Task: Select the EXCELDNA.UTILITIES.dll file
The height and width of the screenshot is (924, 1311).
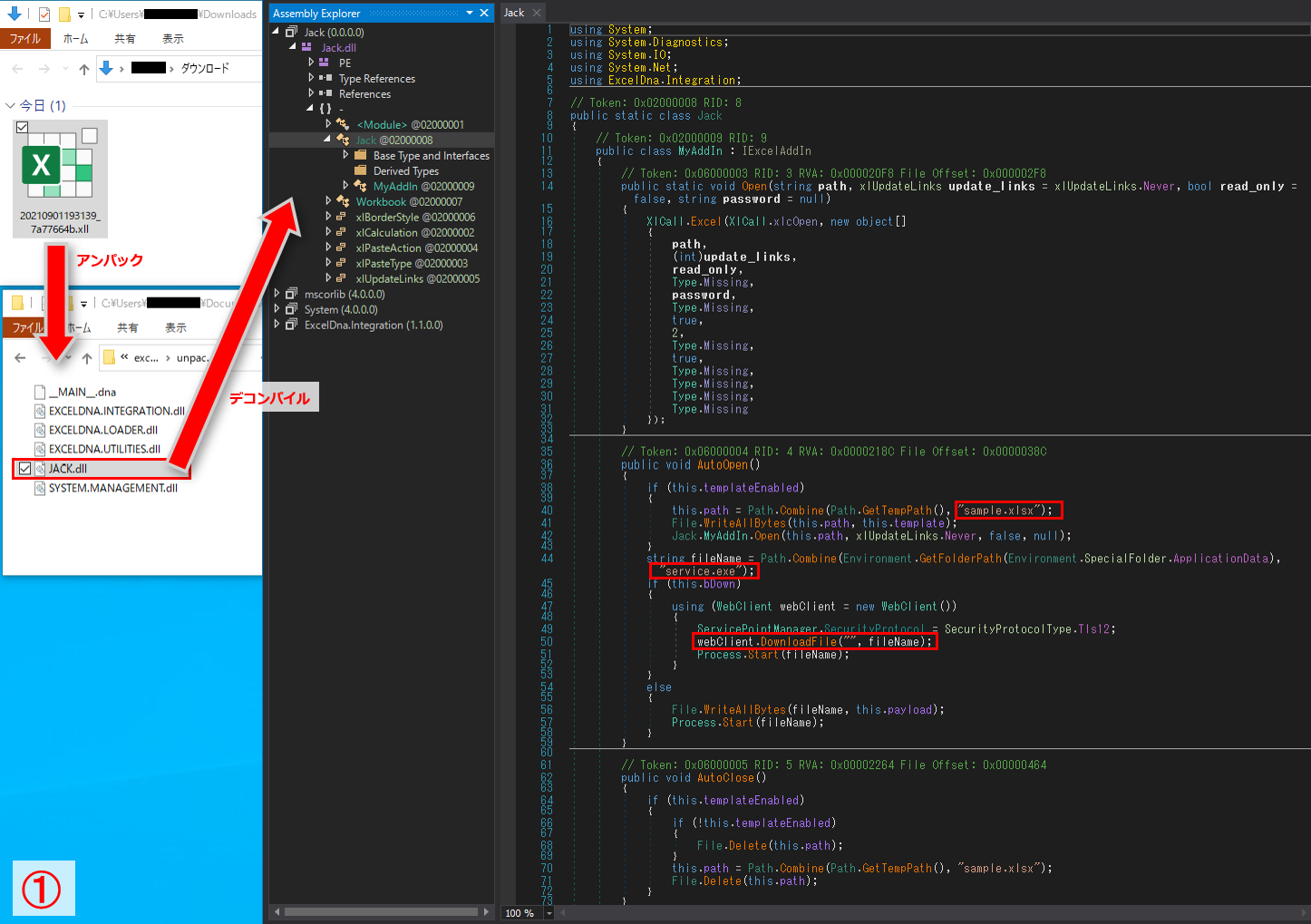Action: coord(104,449)
